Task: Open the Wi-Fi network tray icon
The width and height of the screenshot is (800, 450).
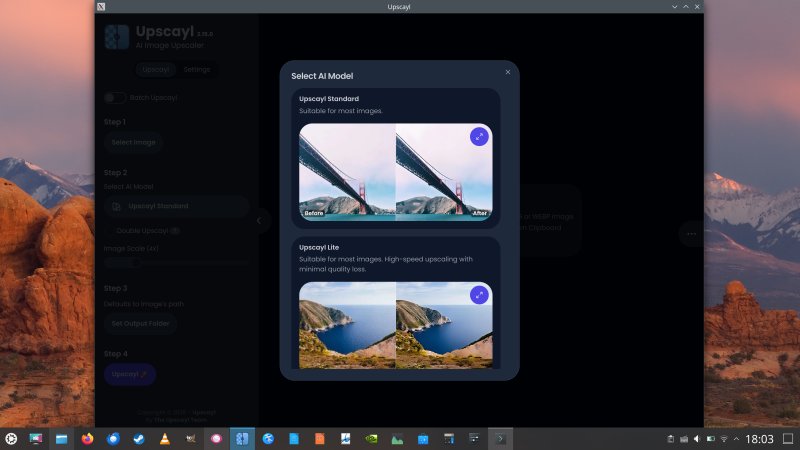Action: click(723, 439)
